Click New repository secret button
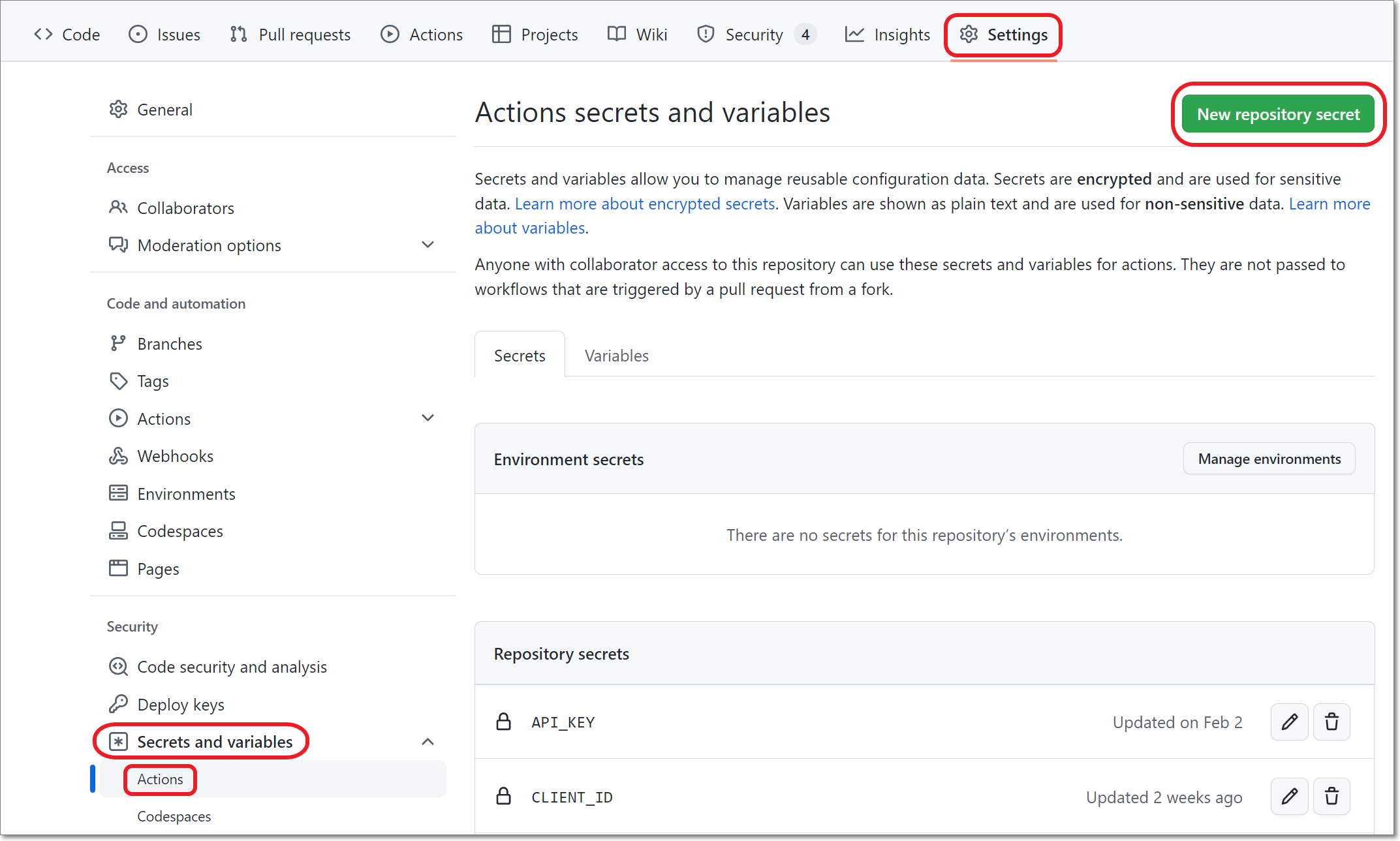The image size is (1400, 841). (1278, 114)
